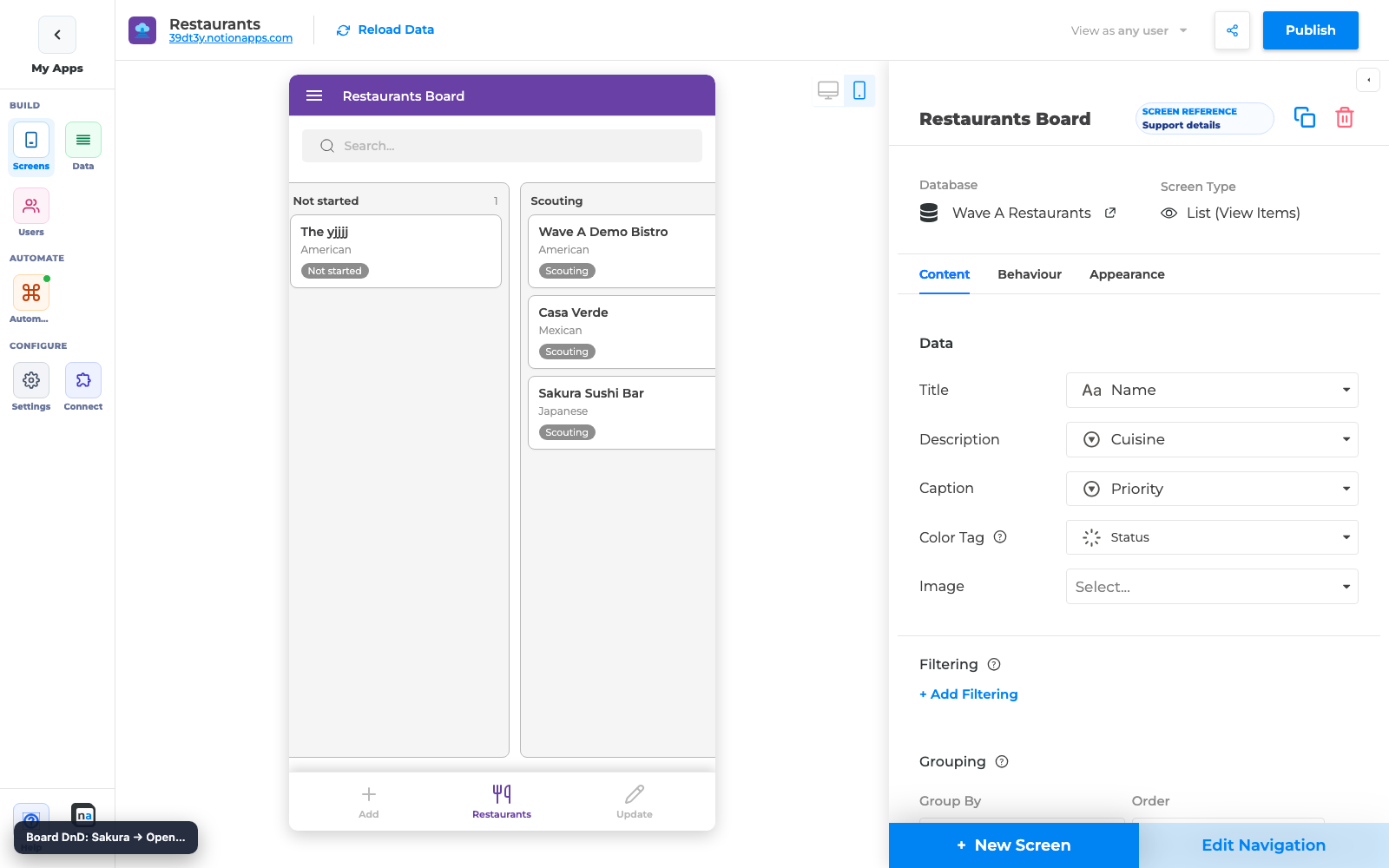Image resolution: width=1389 pixels, height=868 pixels.
Task: Switch to the Content tab
Action: click(x=945, y=274)
